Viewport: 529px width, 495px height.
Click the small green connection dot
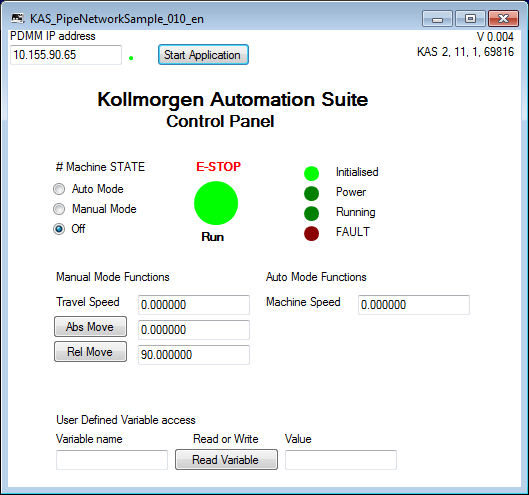coord(131,58)
